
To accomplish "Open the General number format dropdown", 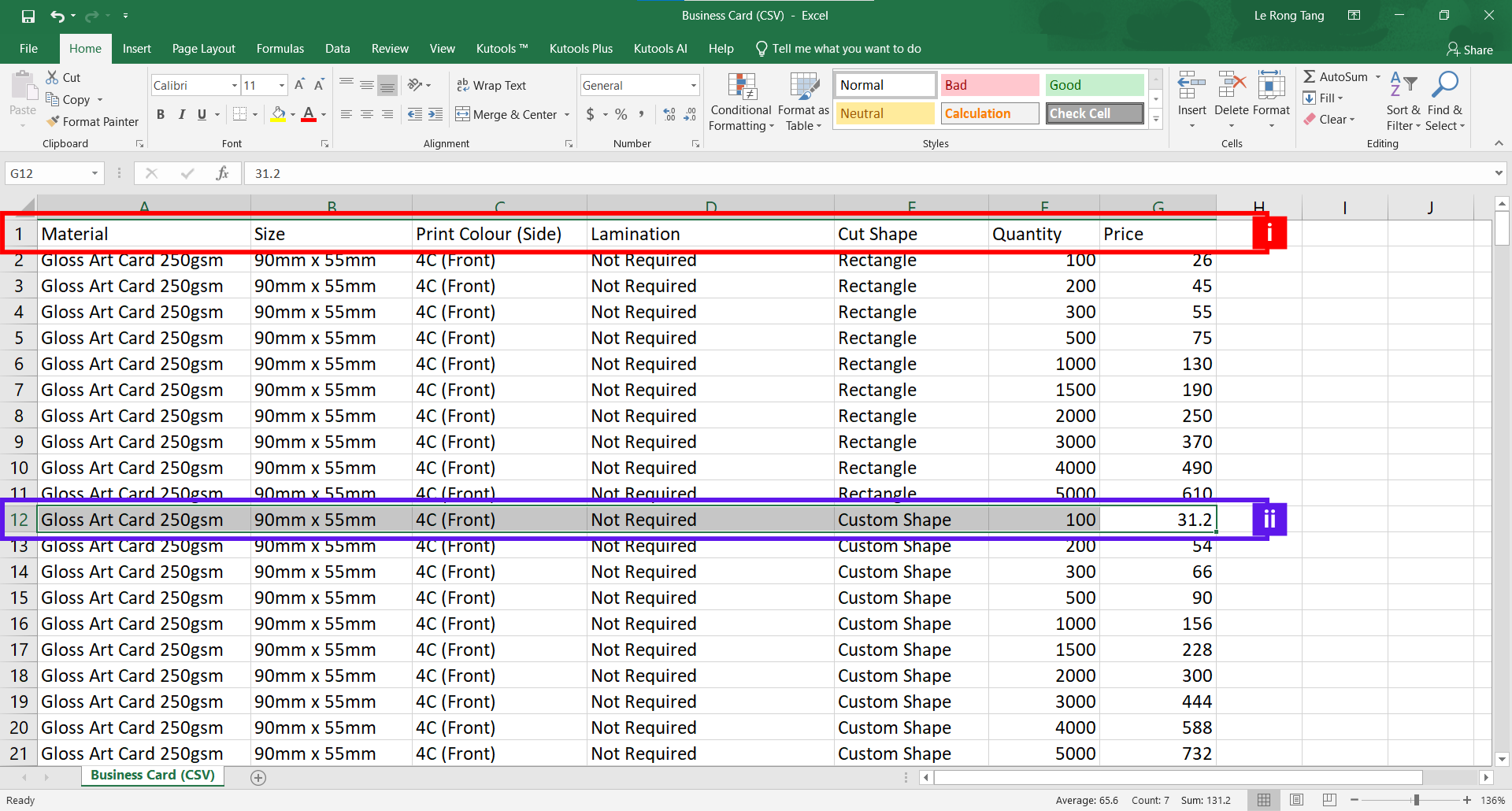I will [x=693, y=85].
